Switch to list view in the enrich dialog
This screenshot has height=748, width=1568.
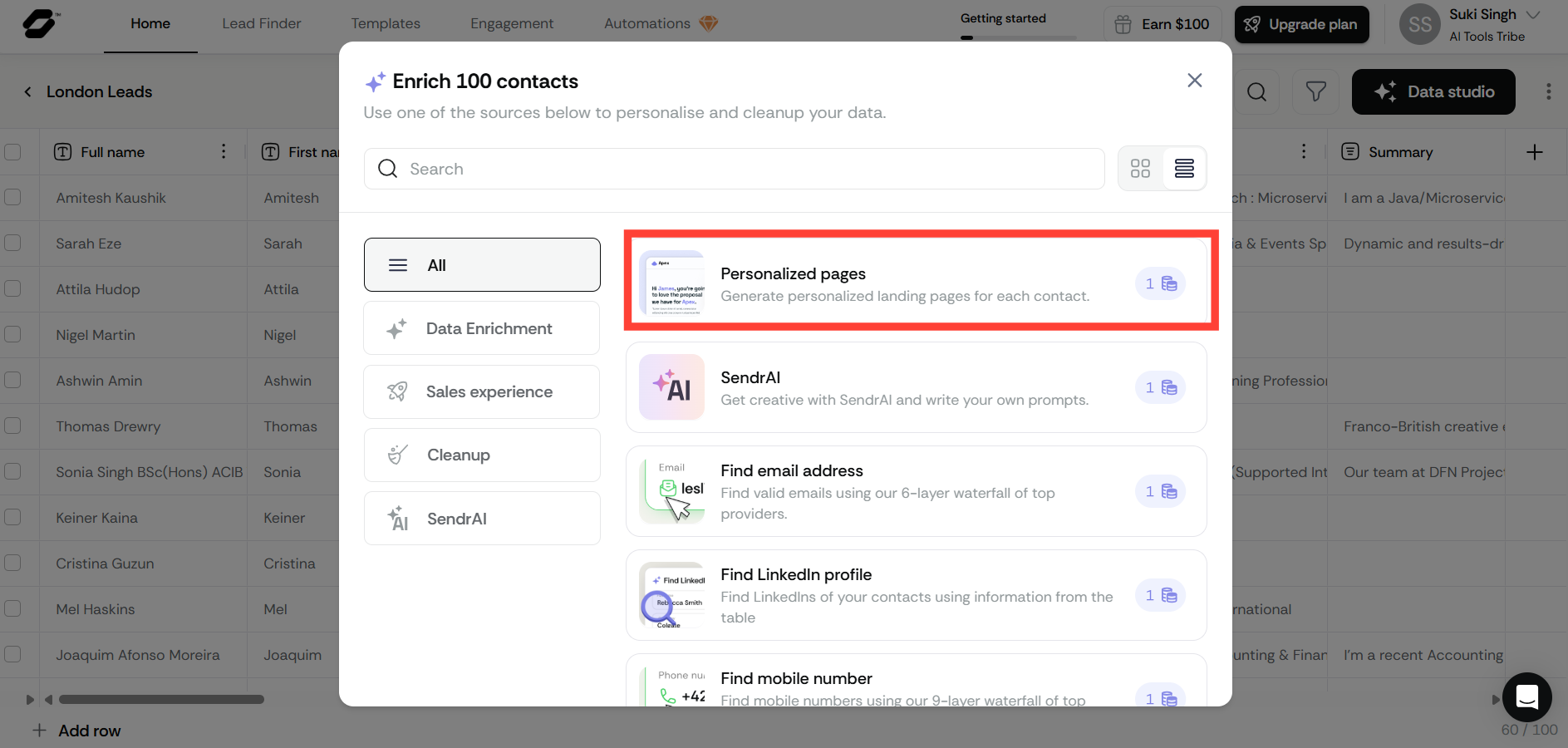[x=1184, y=168]
